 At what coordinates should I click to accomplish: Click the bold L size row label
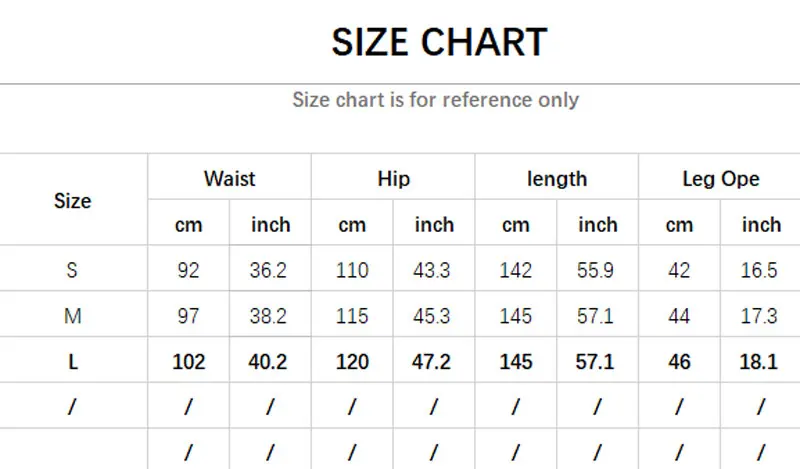click(72, 362)
